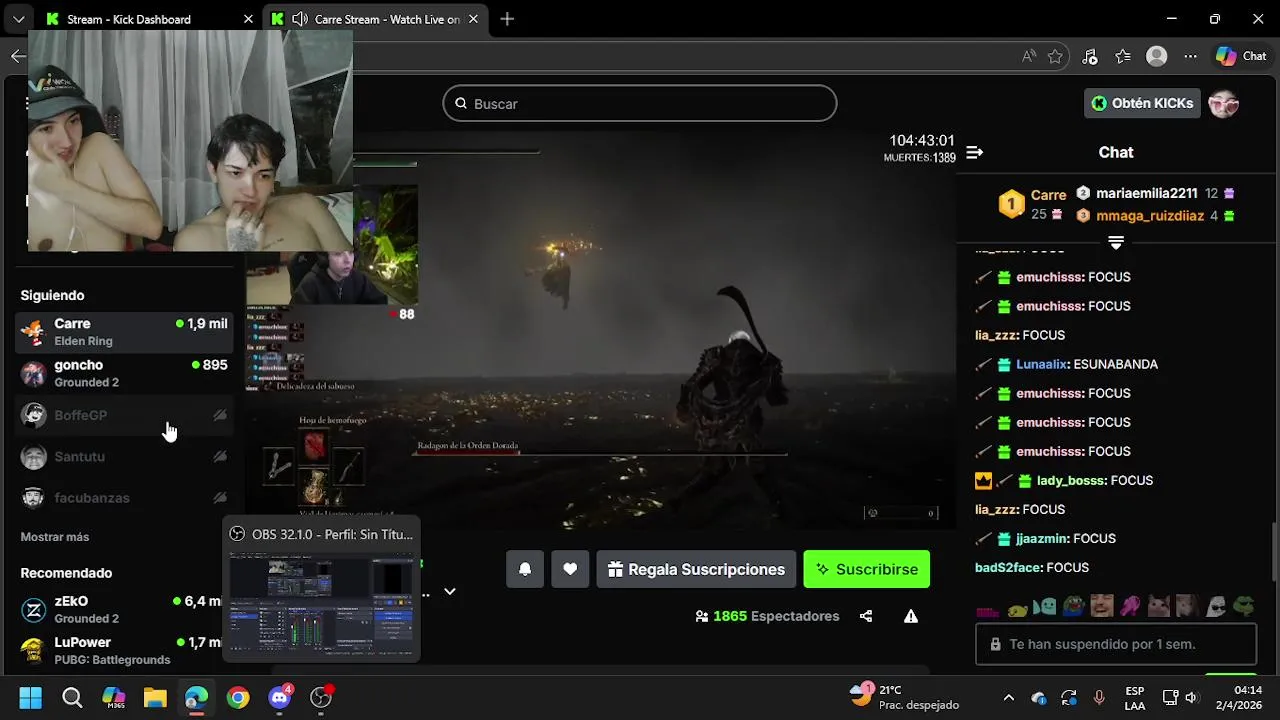
Task: Open Santutu offline channel
Action: point(124,456)
